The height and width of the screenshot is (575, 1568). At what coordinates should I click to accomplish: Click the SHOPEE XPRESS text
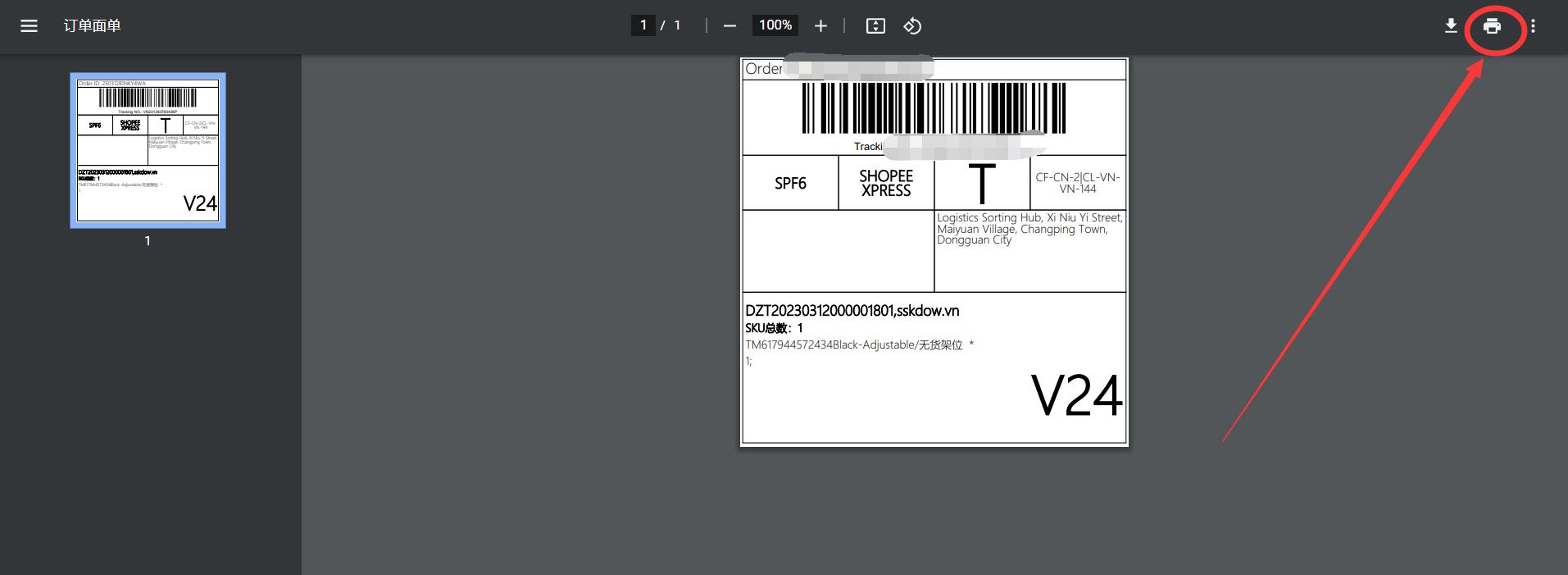click(x=886, y=183)
